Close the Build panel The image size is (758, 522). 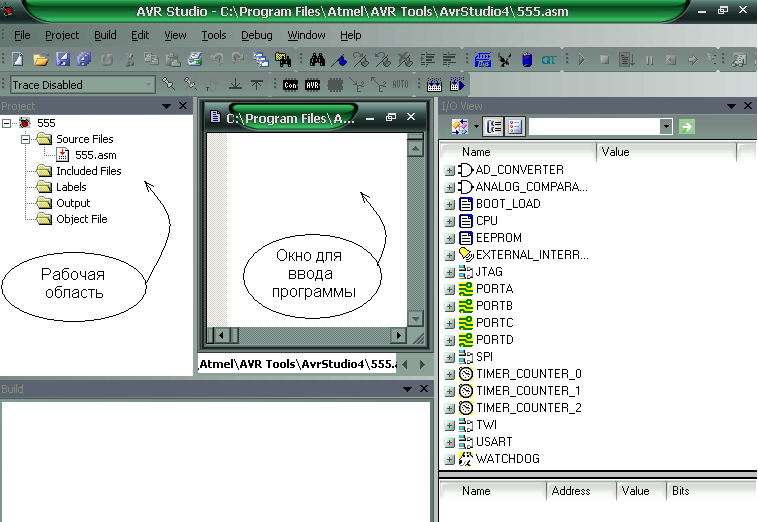(x=424, y=389)
